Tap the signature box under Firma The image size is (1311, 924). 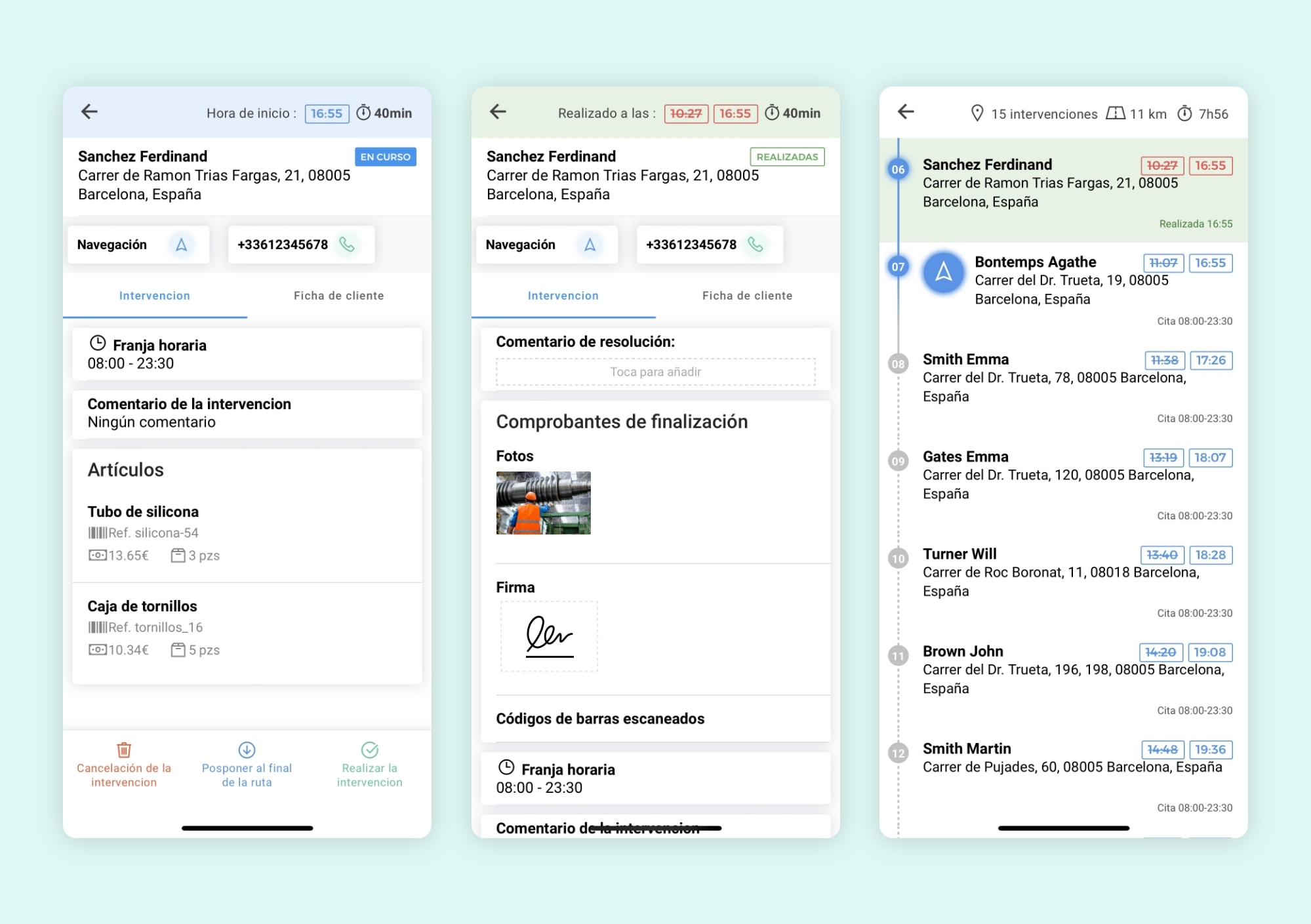tap(549, 636)
